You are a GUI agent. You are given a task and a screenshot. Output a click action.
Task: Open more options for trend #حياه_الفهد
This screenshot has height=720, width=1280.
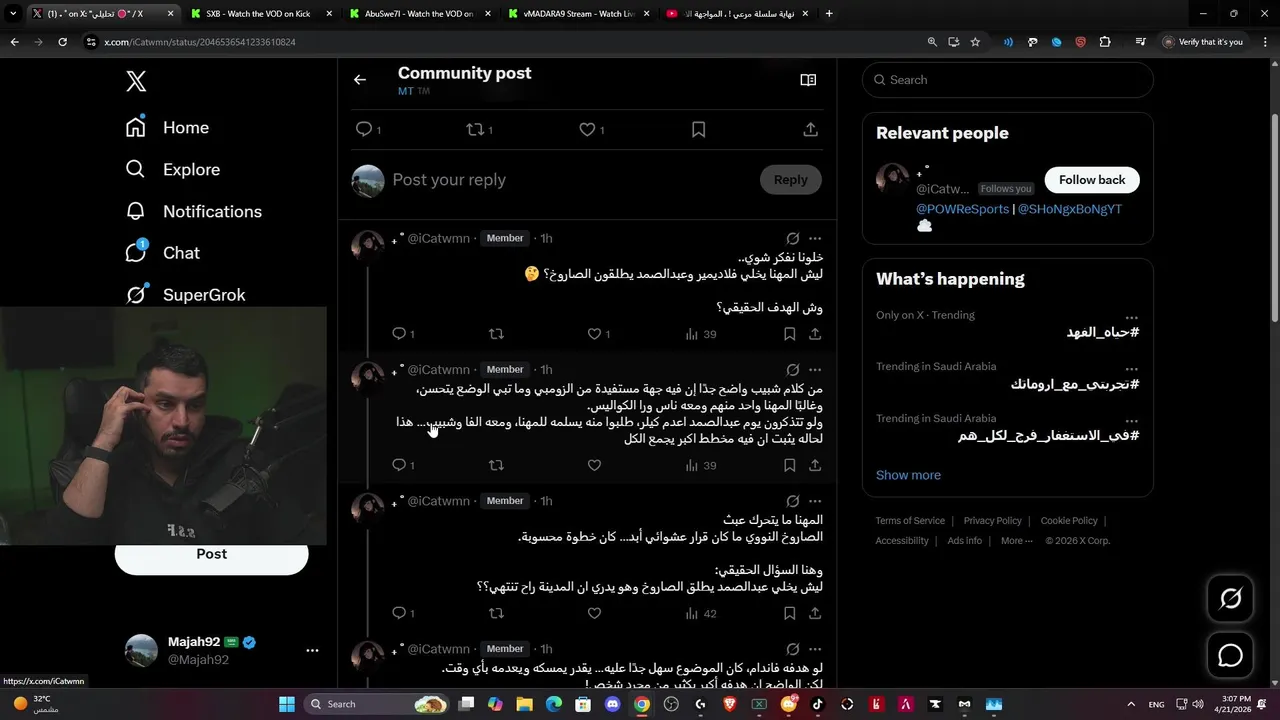coord(1131,317)
